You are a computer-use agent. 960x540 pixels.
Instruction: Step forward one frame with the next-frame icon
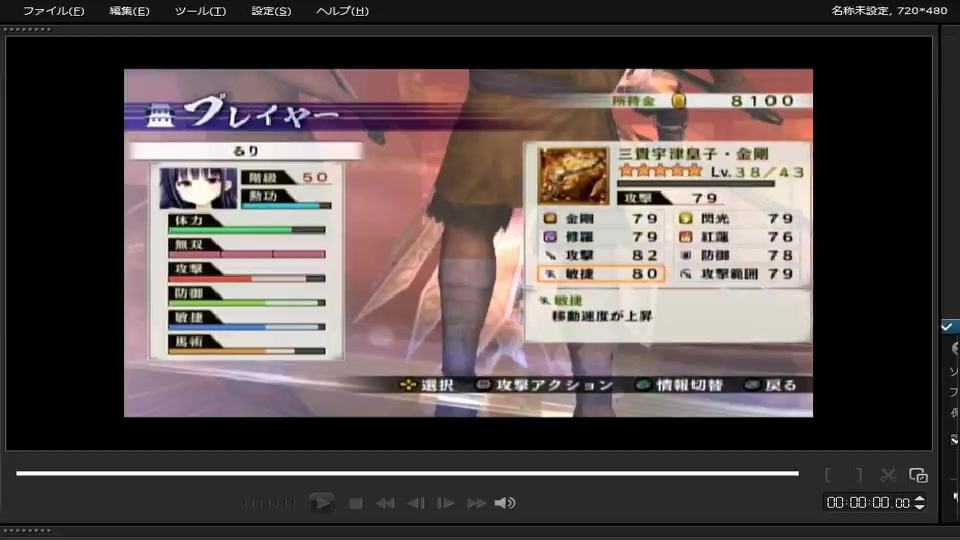coord(445,503)
